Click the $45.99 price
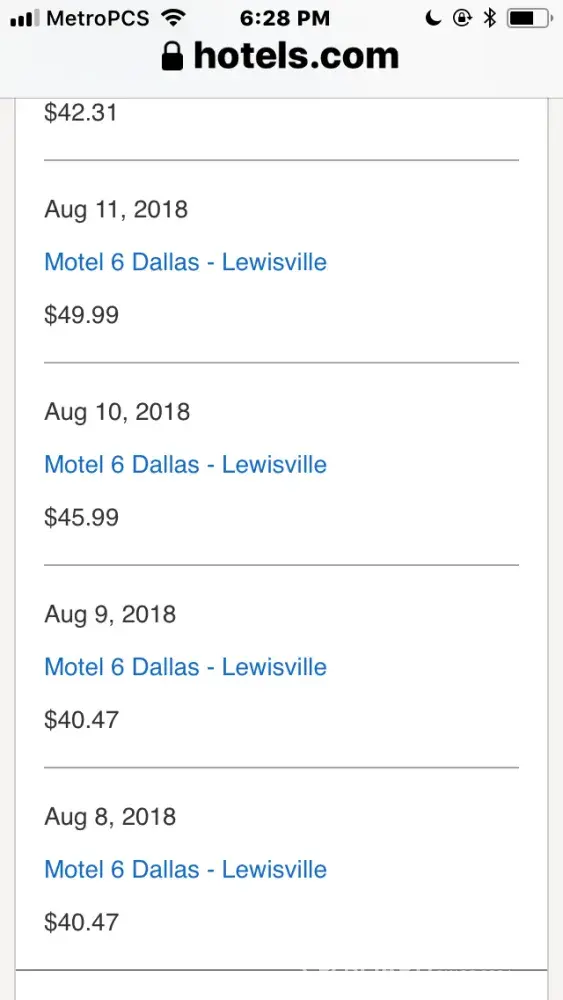 click(82, 517)
